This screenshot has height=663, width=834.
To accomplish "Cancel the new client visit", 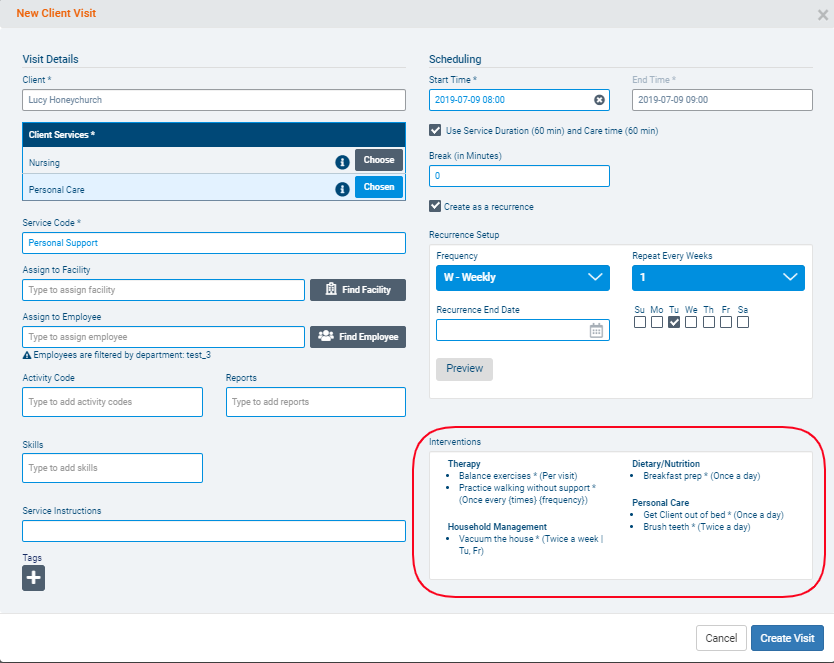I will pos(720,638).
